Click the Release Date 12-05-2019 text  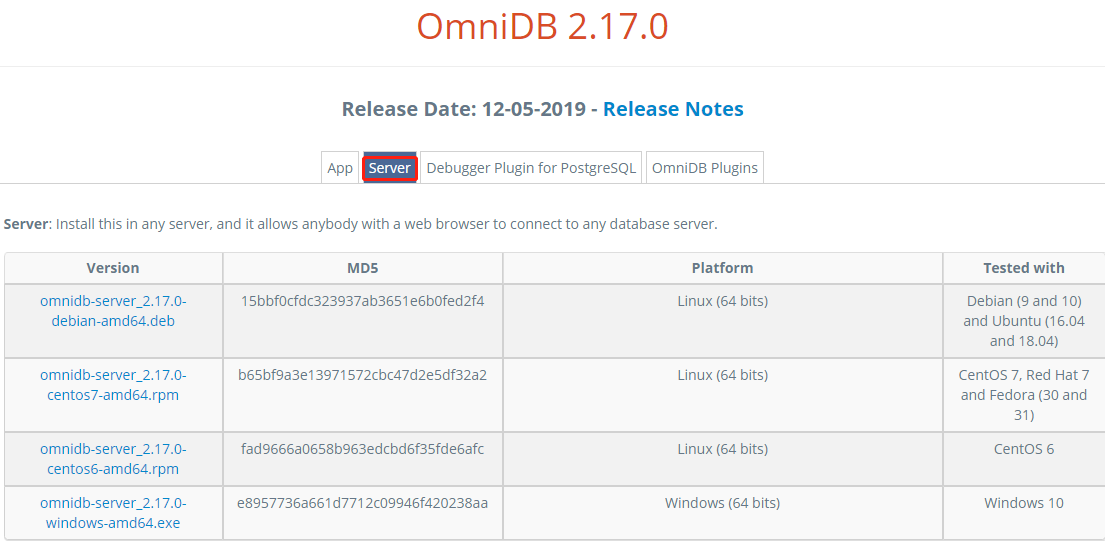tap(464, 109)
